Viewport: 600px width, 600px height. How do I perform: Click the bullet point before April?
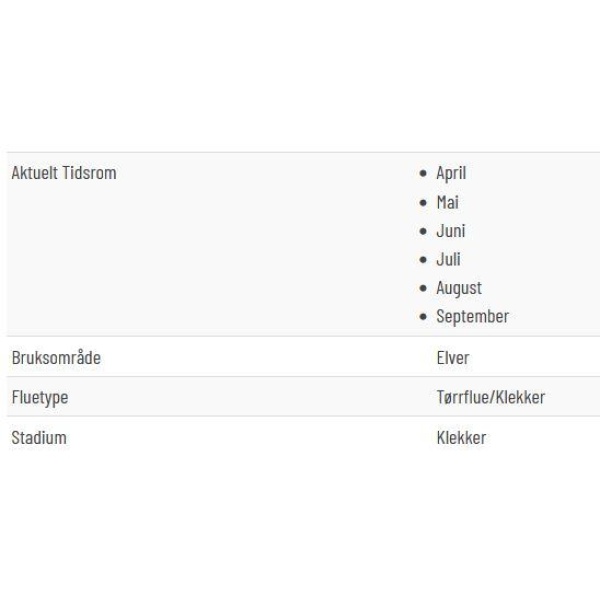click(x=423, y=173)
